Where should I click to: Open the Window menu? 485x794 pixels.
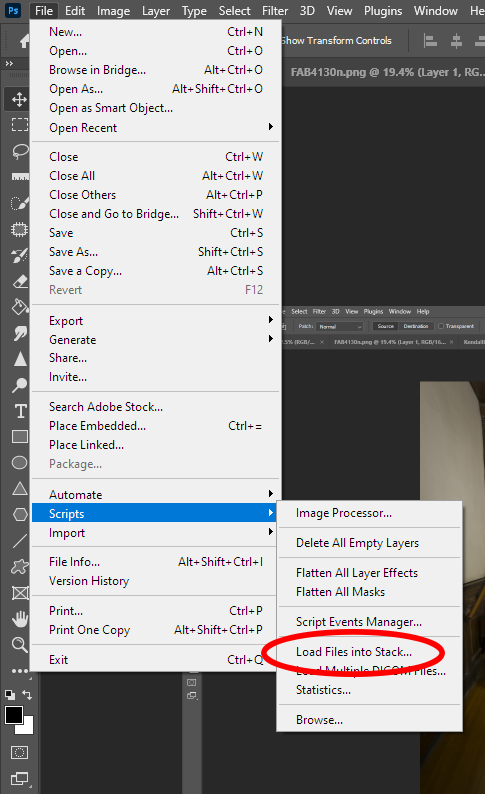tap(435, 11)
